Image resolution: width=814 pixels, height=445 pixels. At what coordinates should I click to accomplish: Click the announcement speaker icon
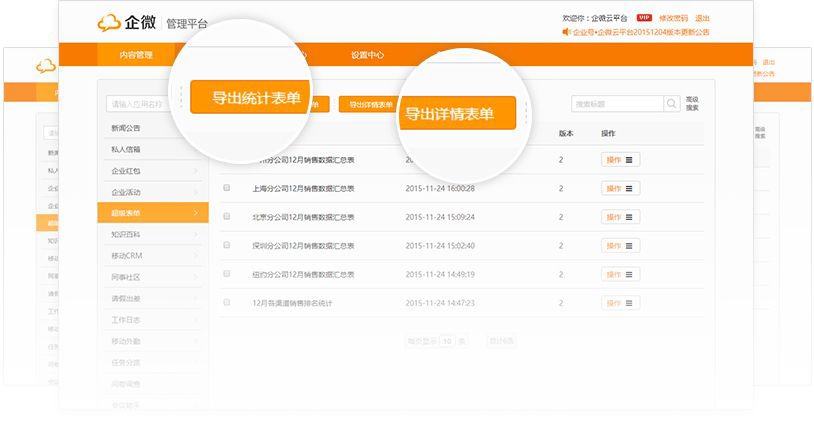566,32
